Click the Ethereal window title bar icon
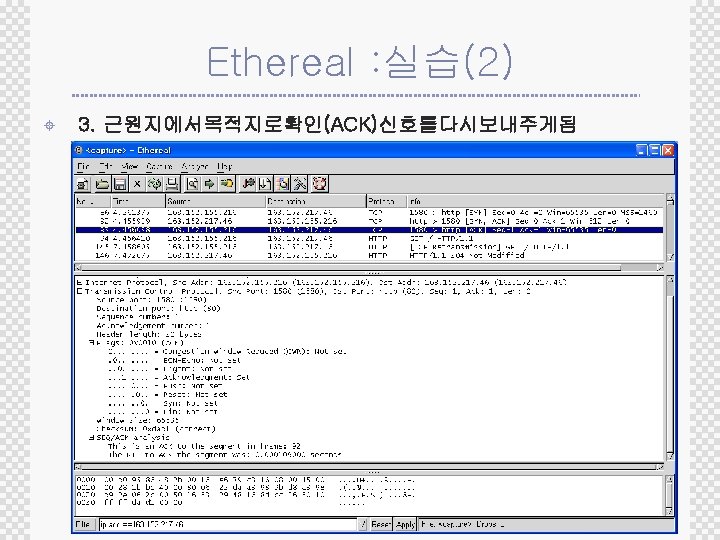 point(79,150)
